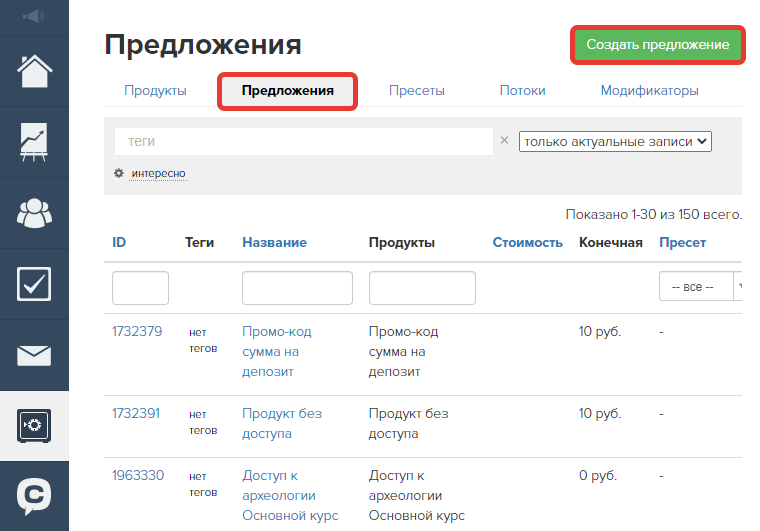Click the Название filter input box
This screenshot has width=760, height=531.
(297, 288)
